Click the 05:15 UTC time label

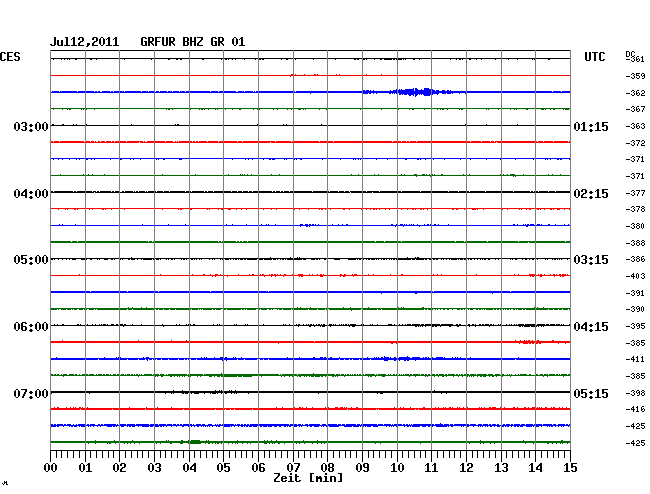pyautogui.click(x=591, y=393)
